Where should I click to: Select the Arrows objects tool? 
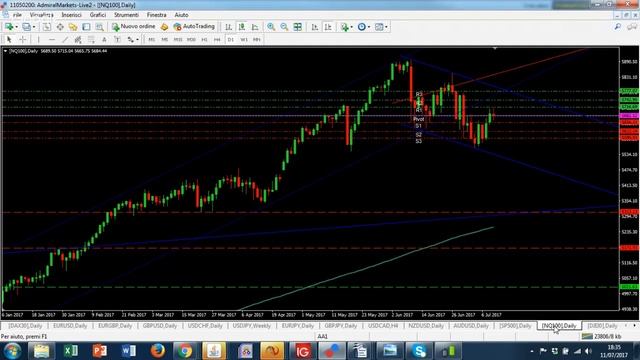coord(131,40)
